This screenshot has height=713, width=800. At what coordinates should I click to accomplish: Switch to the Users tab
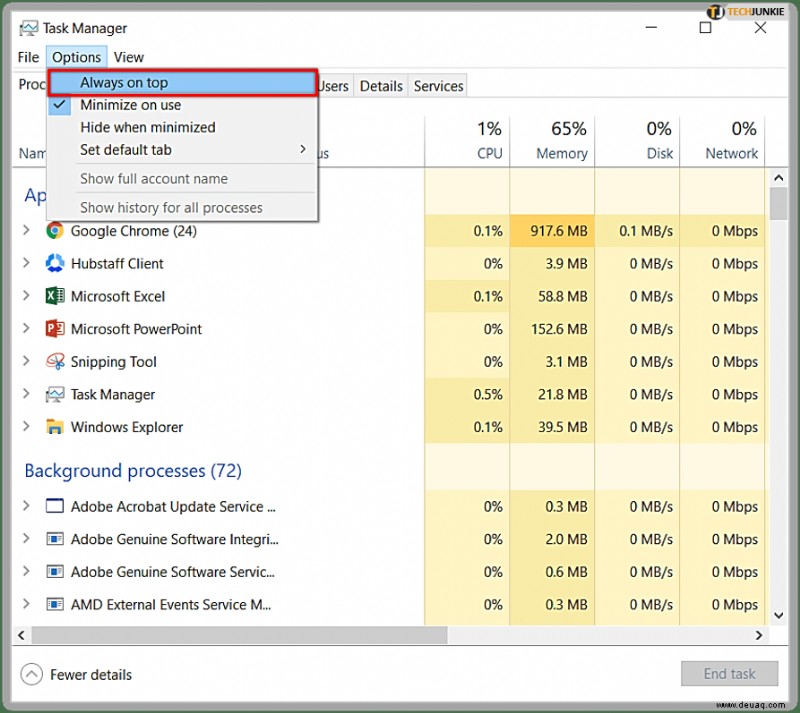tap(333, 86)
